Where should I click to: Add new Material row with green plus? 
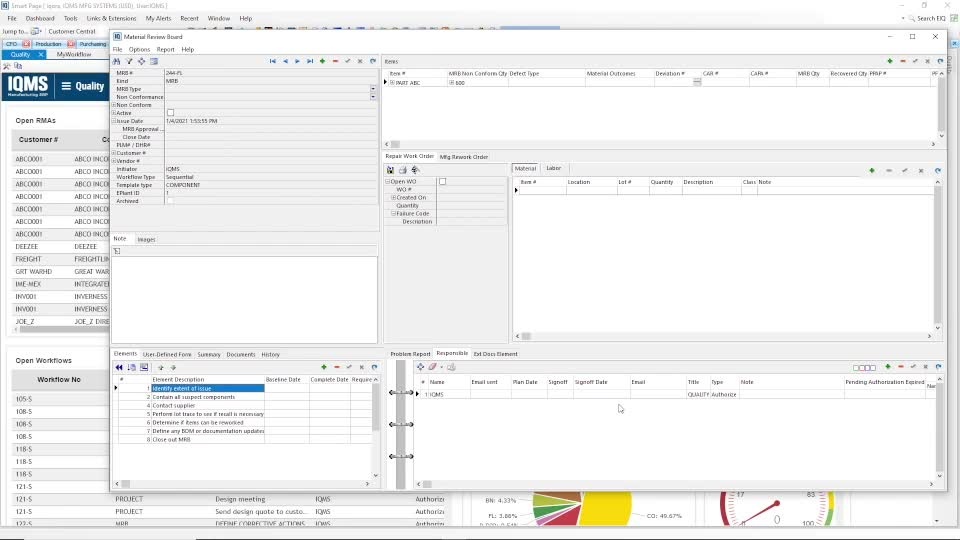pyautogui.click(x=872, y=171)
